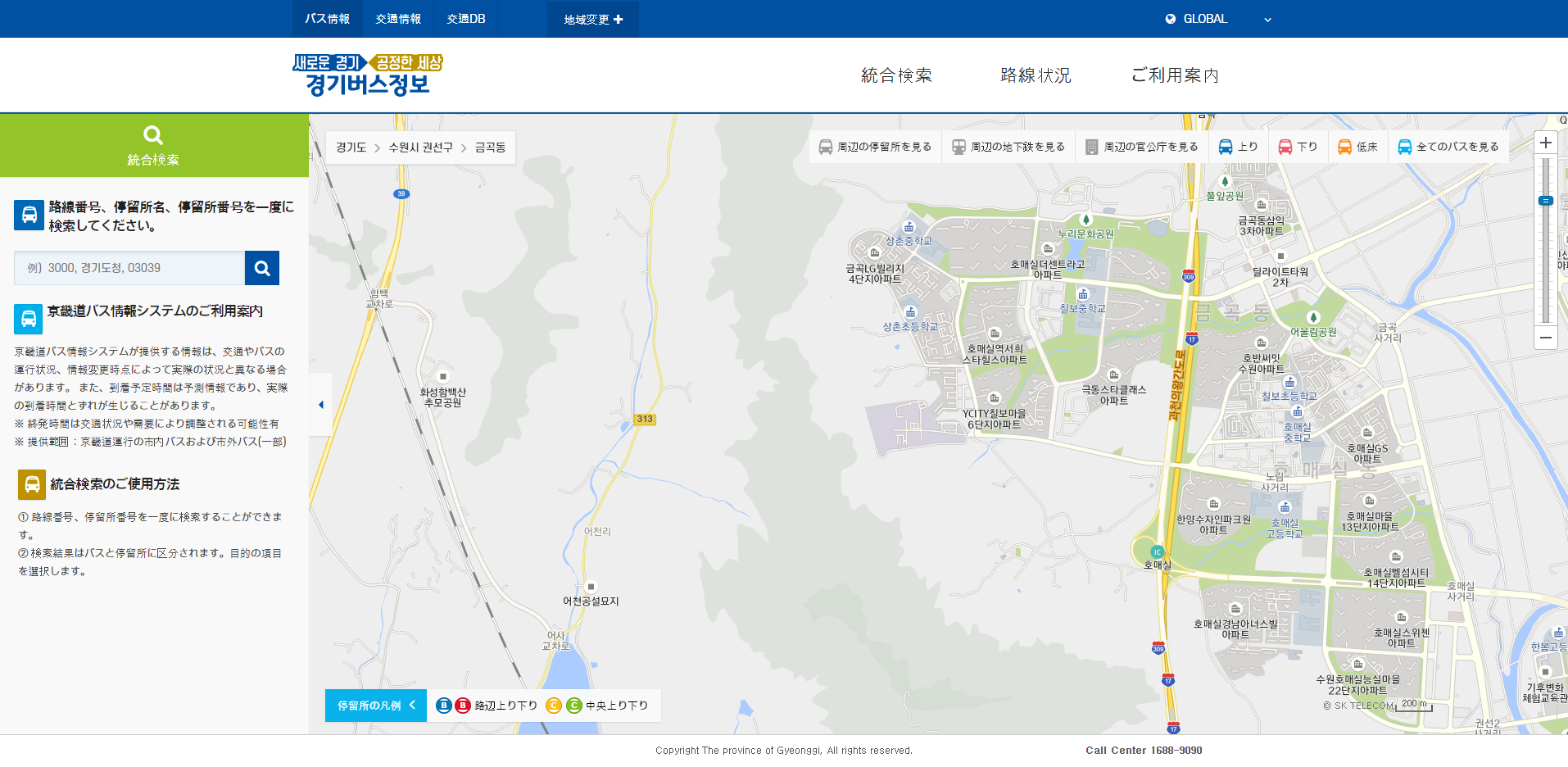Toggle 低床 low-floor bus filter

[x=1357, y=147]
